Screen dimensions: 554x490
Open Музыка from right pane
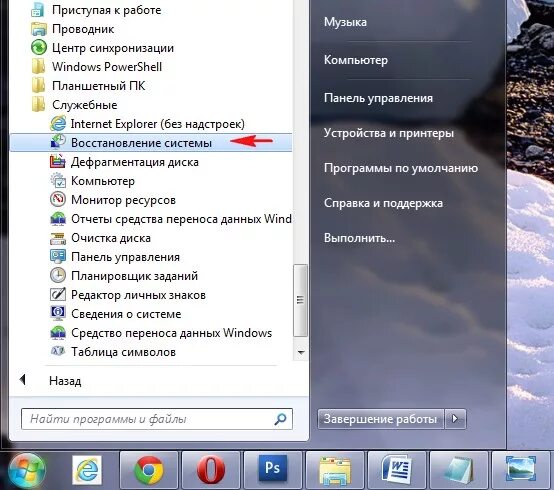345,22
